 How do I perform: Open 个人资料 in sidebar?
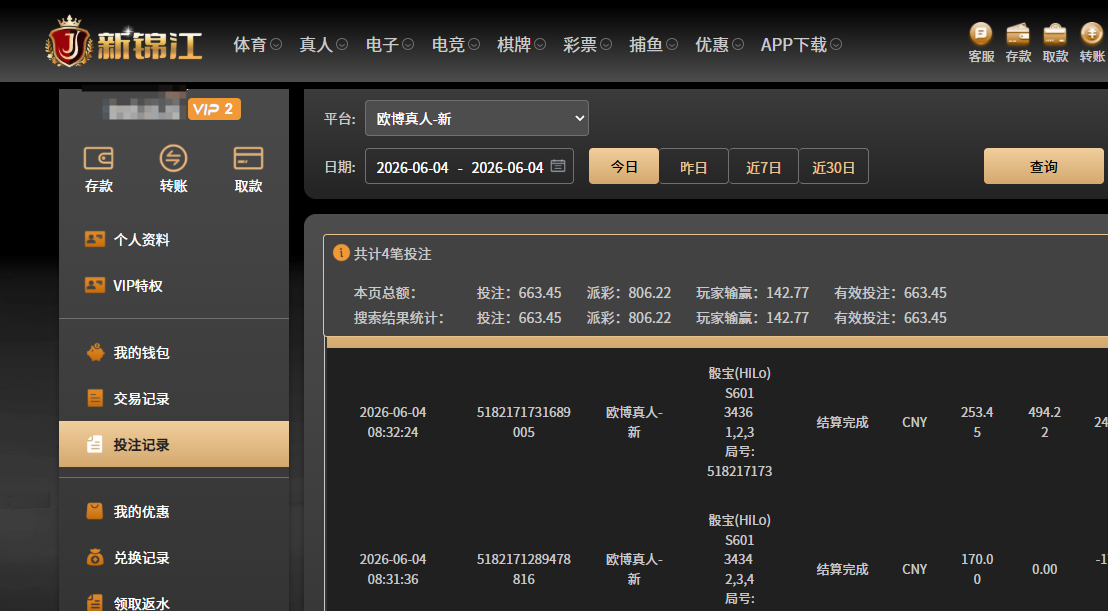click(x=174, y=239)
